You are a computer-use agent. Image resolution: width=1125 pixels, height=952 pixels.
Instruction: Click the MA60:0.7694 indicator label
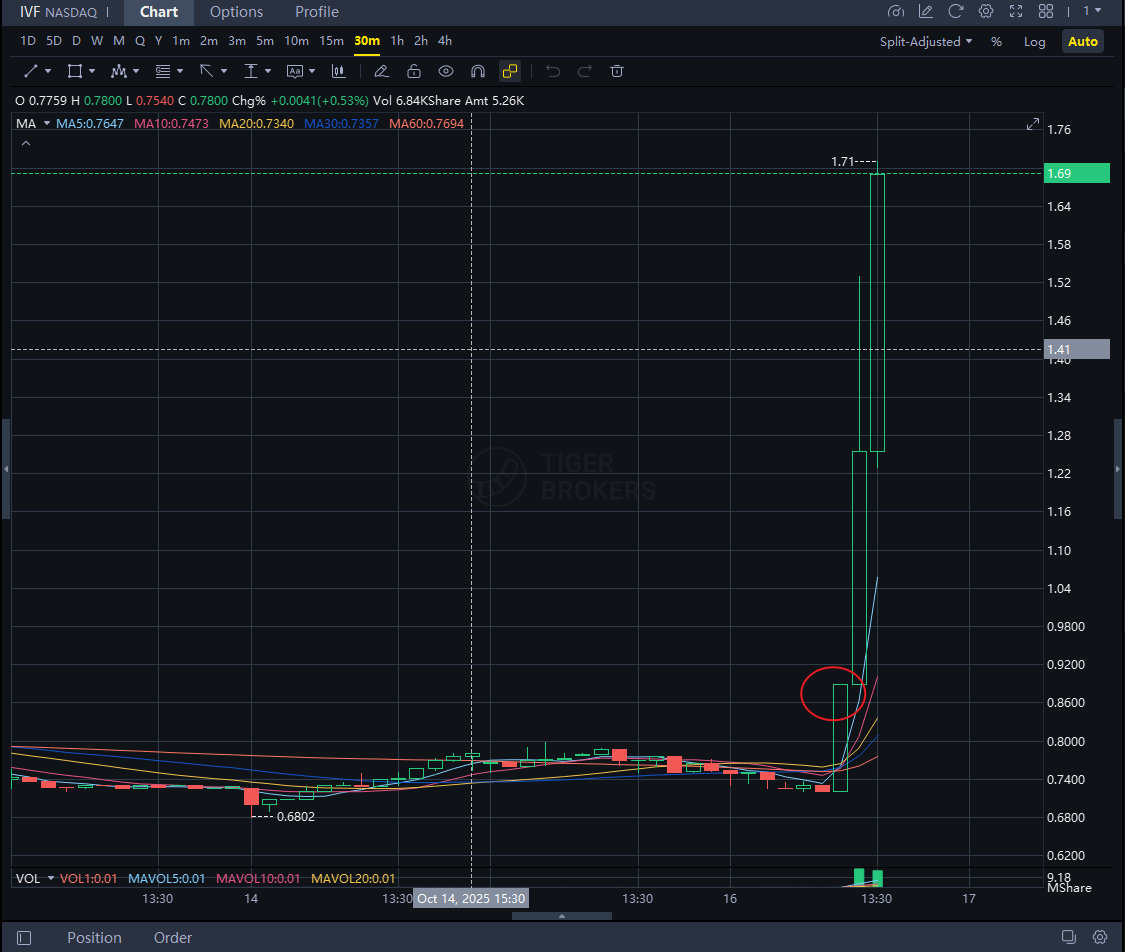coord(426,123)
